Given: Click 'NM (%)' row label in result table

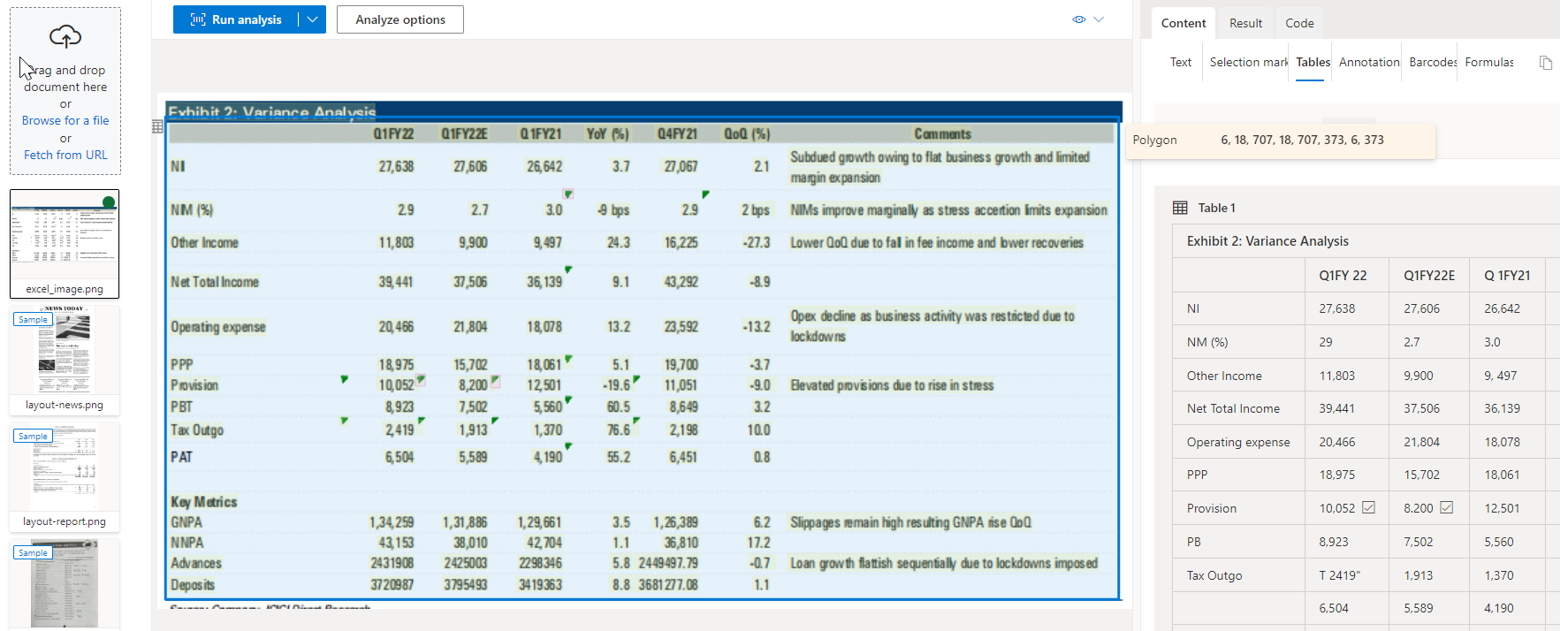Looking at the screenshot, I should point(1207,342).
